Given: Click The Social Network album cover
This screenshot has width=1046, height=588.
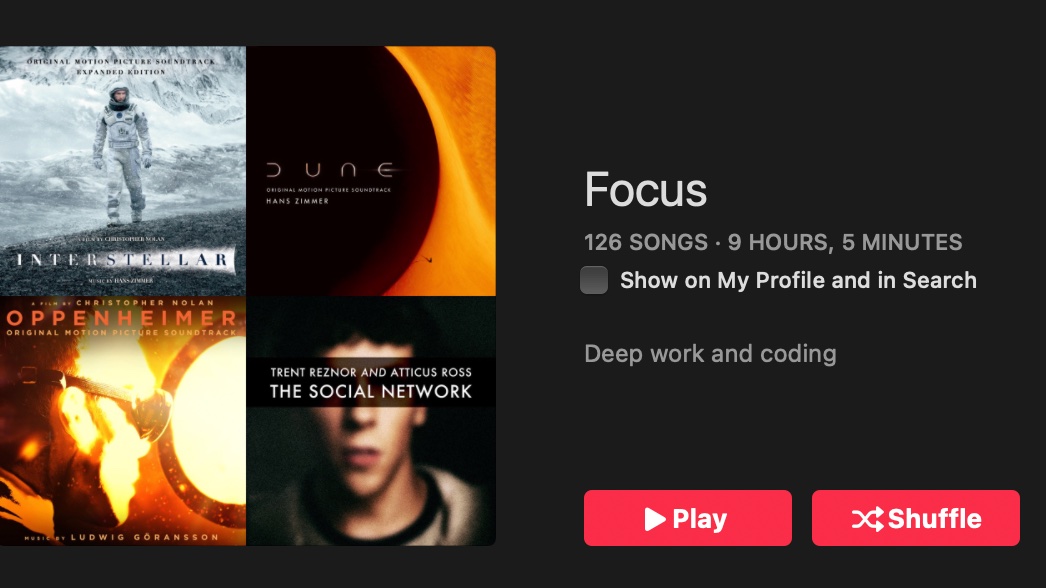Looking at the screenshot, I should point(371,420).
